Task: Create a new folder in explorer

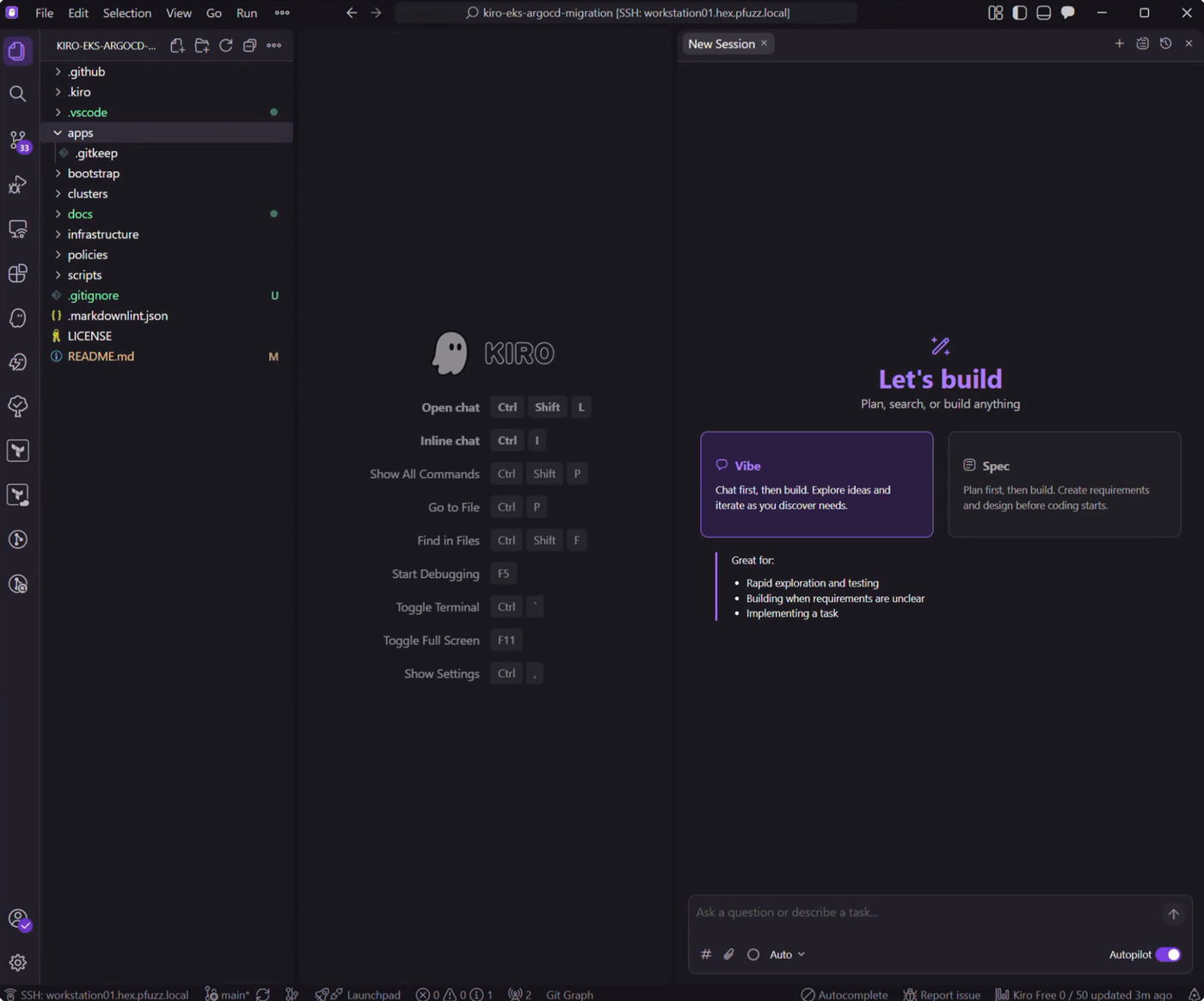Action: (x=202, y=46)
